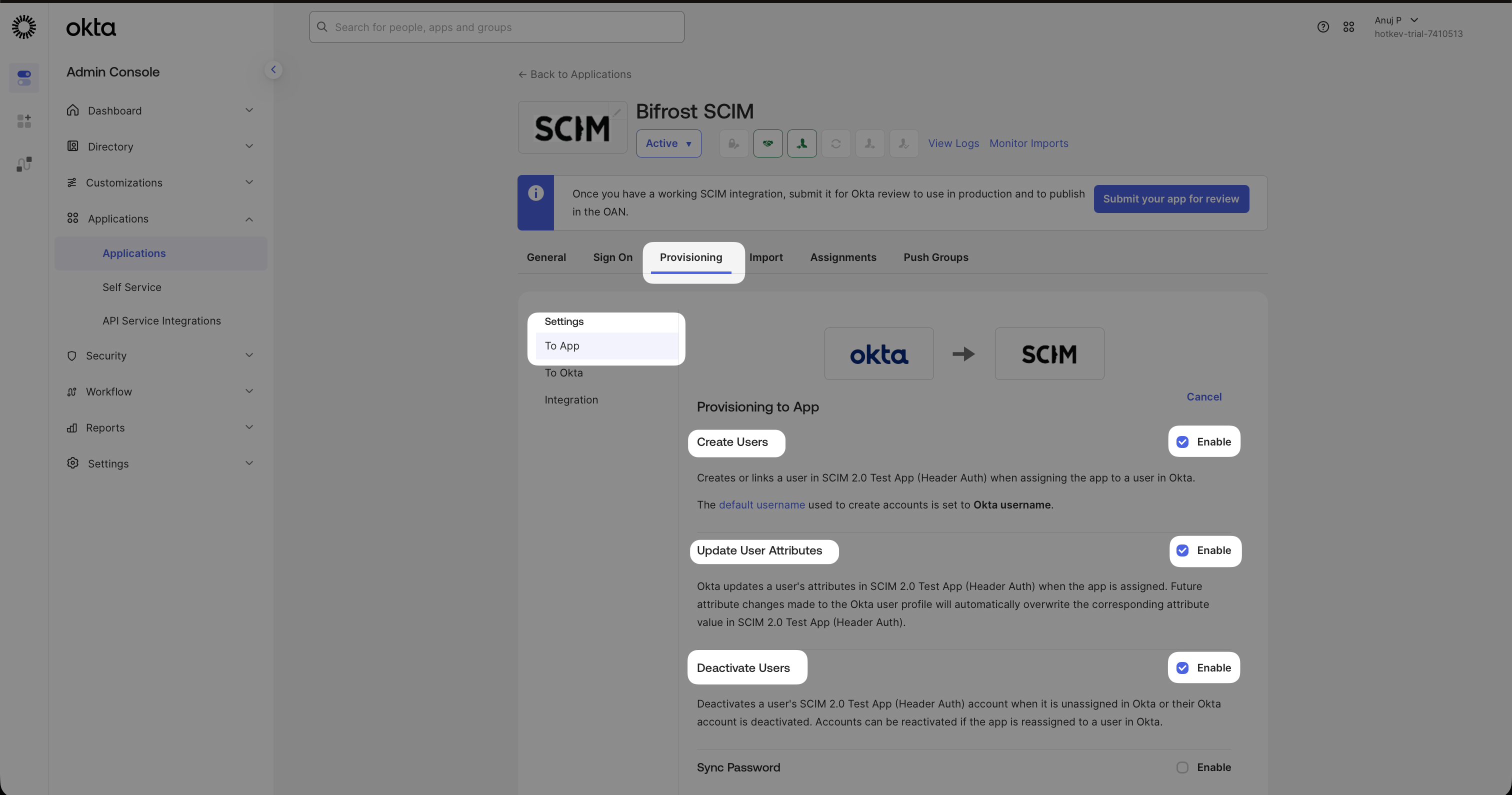
Task: Focus the people, apps and groups search field
Action: (496, 27)
